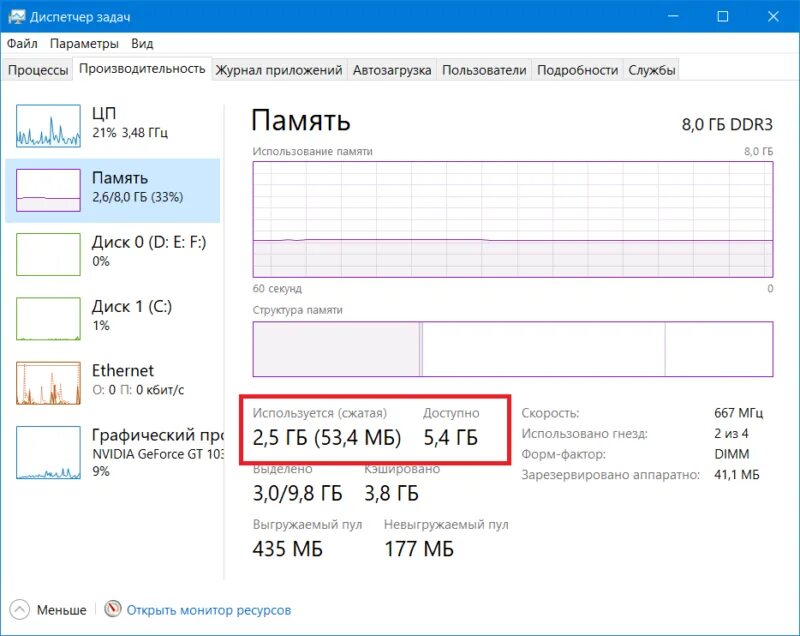Click the Меньше label

click(x=61, y=610)
